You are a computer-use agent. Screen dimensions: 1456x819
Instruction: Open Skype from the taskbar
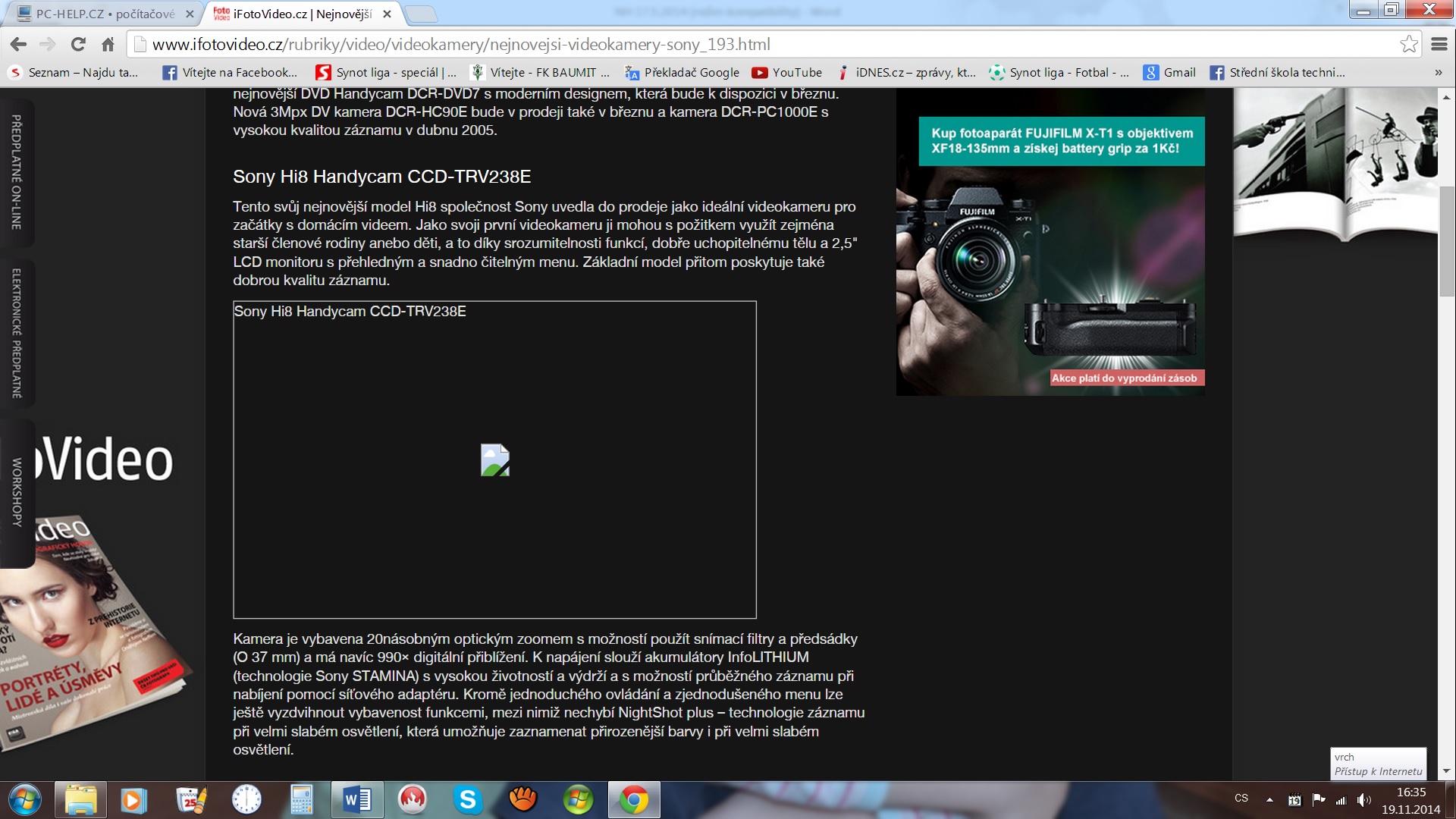point(467,799)
